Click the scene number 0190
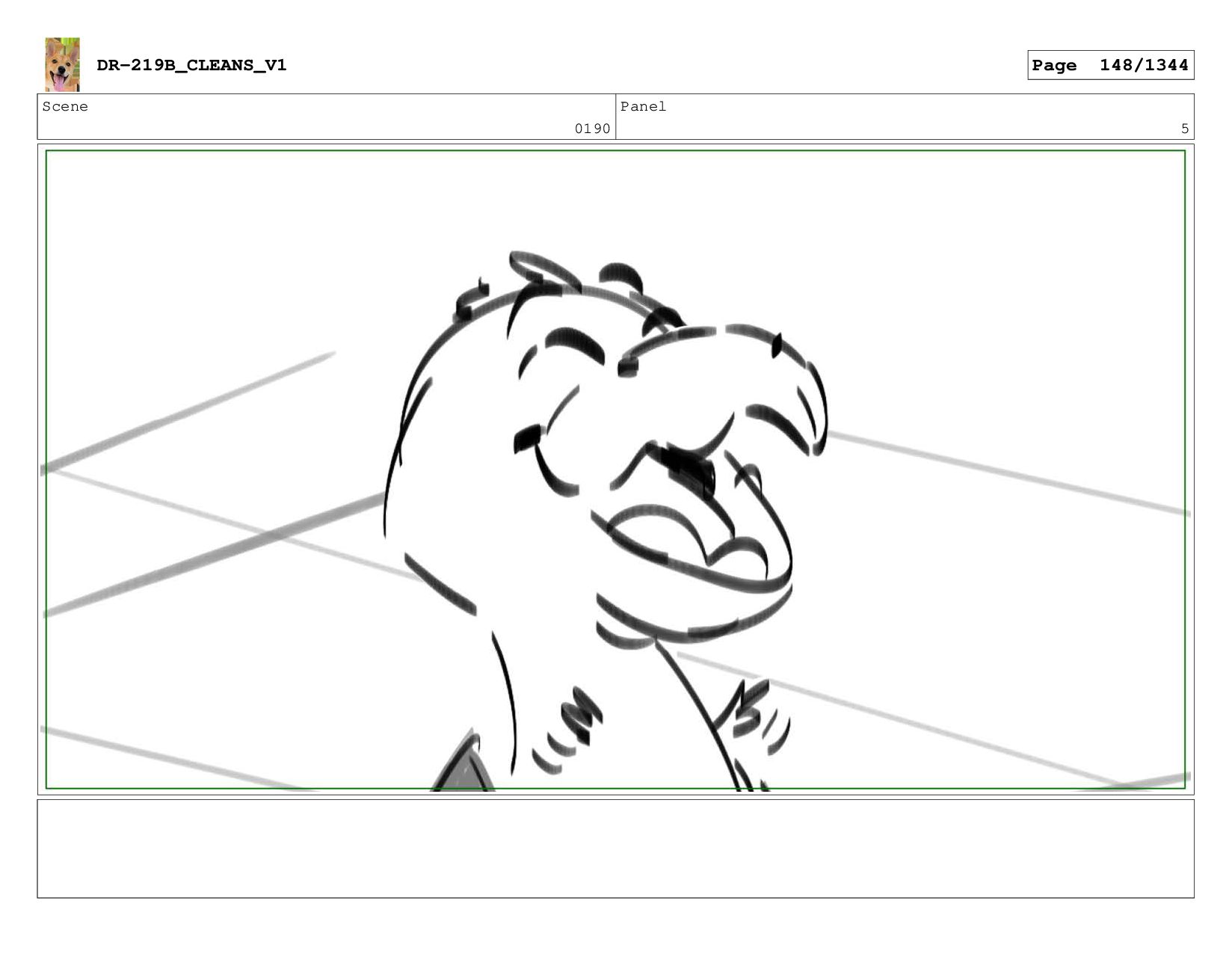This screenshot has height=954, width=1232. point(592,129)
